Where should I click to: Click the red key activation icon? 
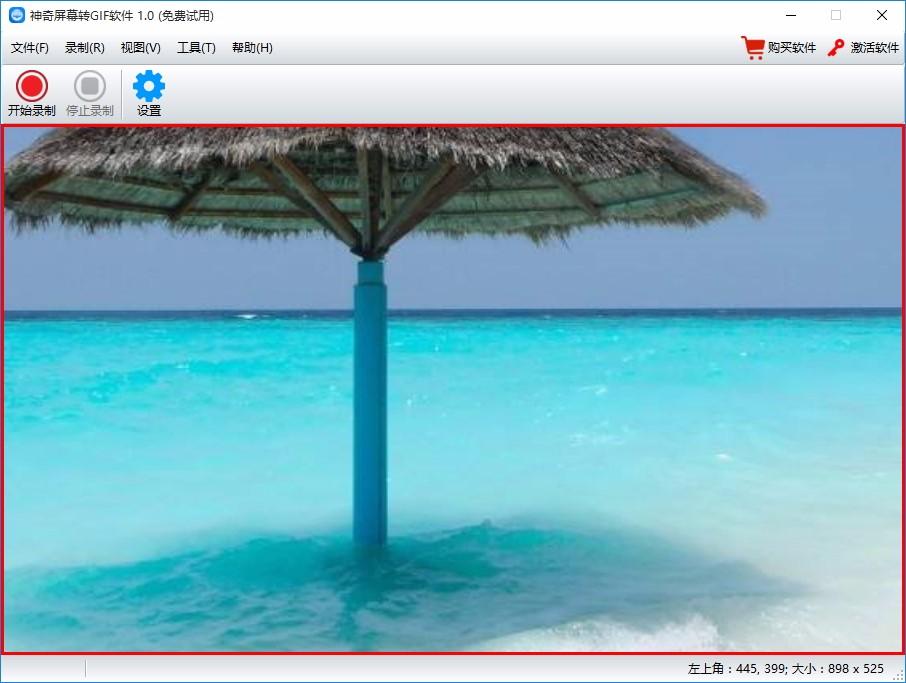click(x=836, y=48)
